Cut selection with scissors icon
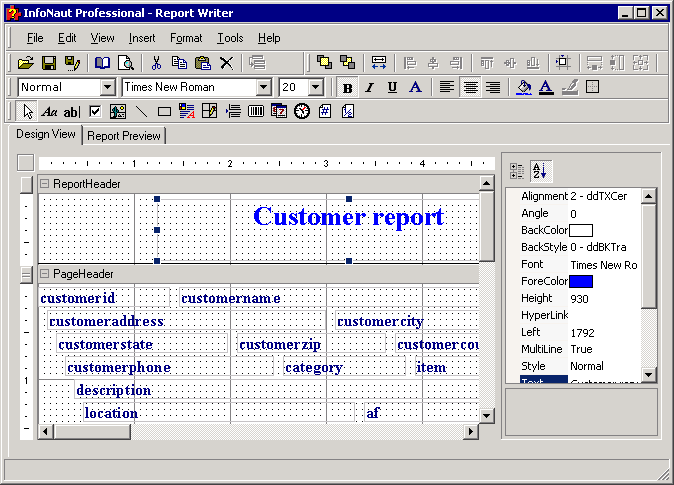This screenshot has height=485, width=674. (x=156, y=63)
